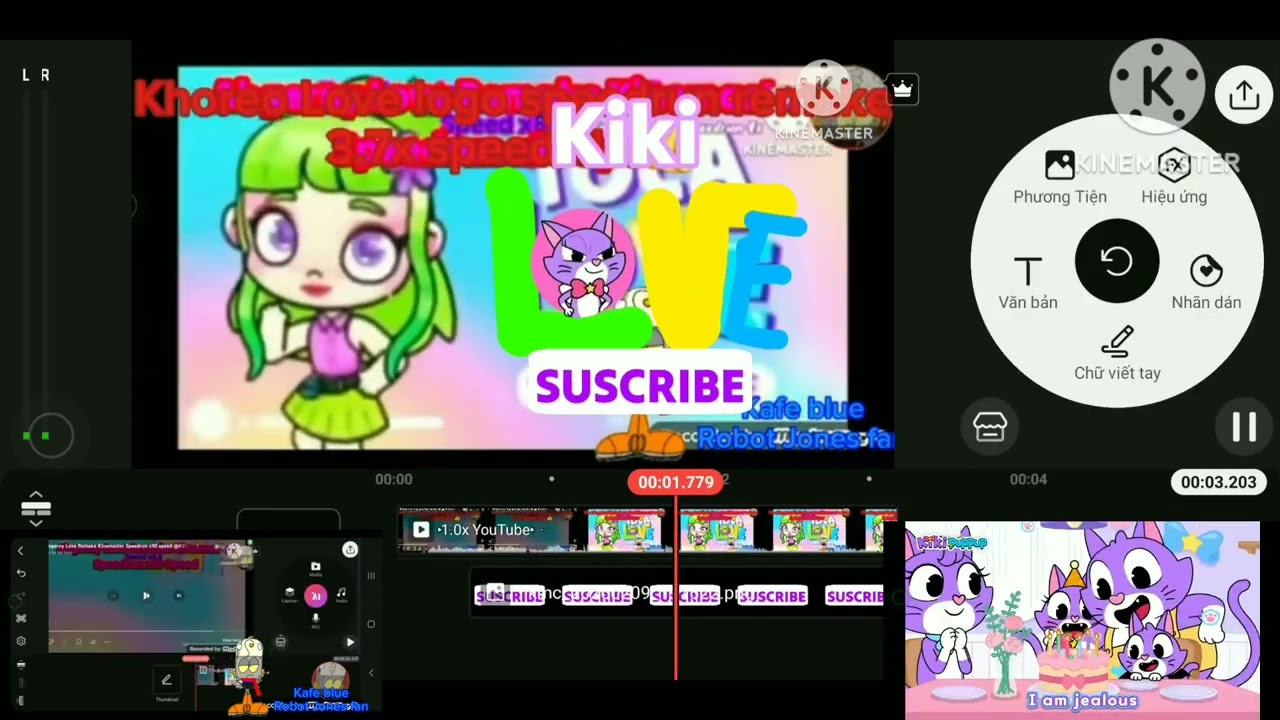This screenshot has height=720, width=1280.
Task: Select the 1.0x YouTube video clip
Action: point(640,530)
